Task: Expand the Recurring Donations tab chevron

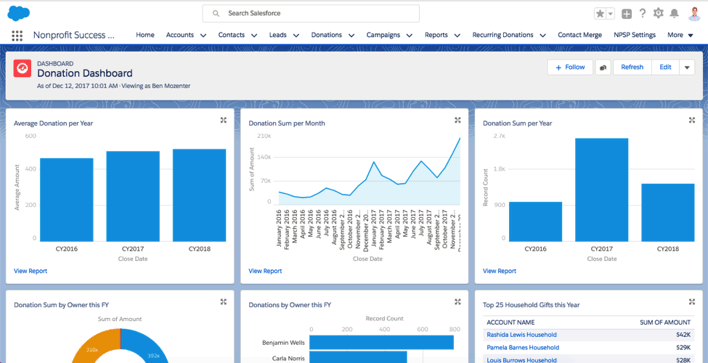Action: coord(543,35)
